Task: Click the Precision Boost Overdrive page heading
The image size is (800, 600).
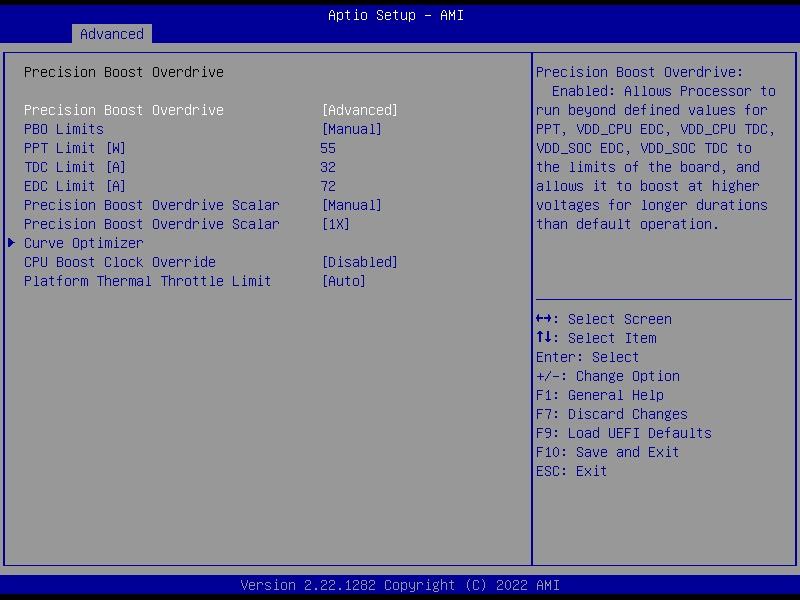Action: 124,72
